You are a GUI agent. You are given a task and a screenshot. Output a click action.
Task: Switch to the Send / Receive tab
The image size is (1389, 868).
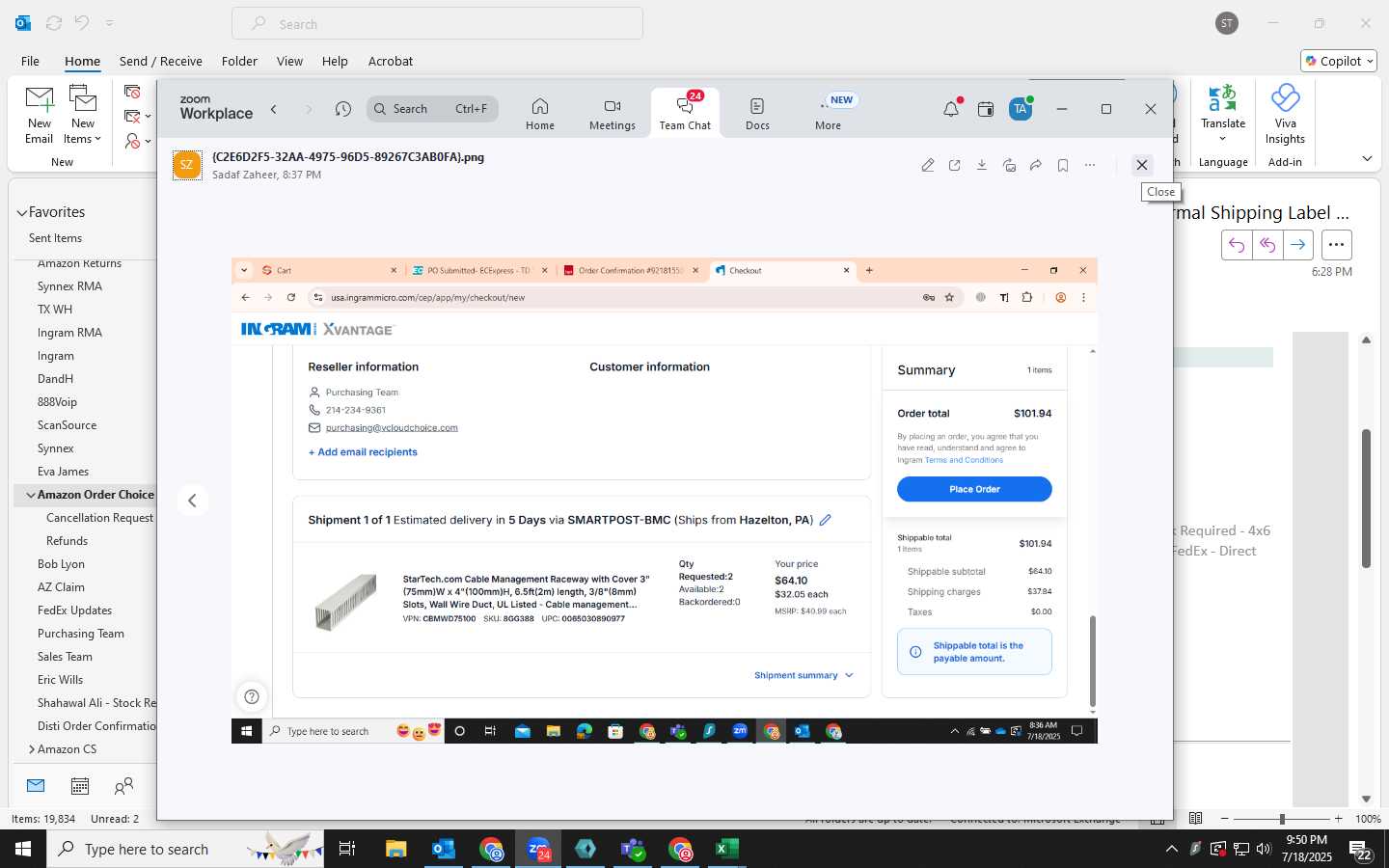[x=161, y=61]
